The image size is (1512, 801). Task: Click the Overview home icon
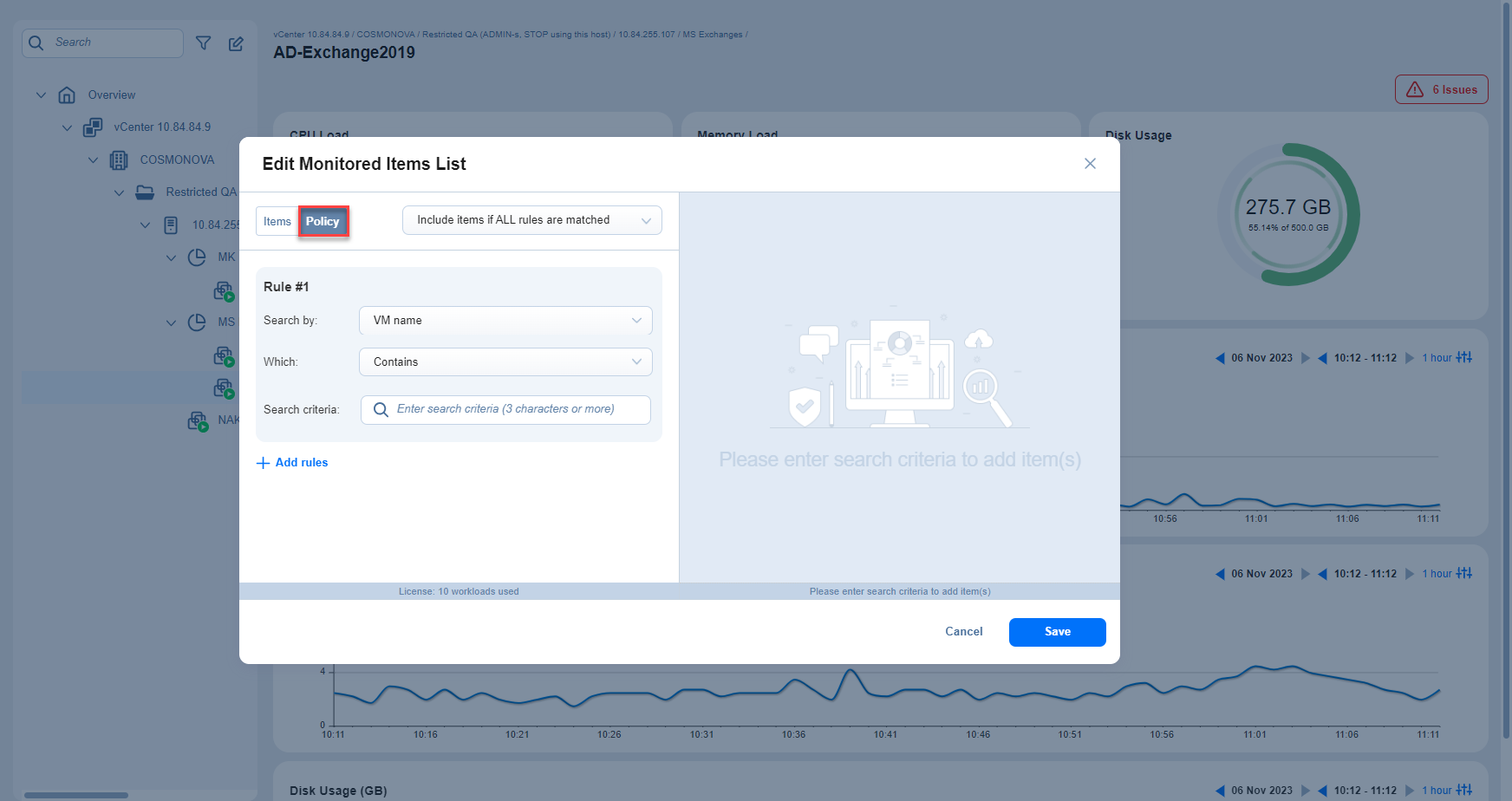pos(67,95)
